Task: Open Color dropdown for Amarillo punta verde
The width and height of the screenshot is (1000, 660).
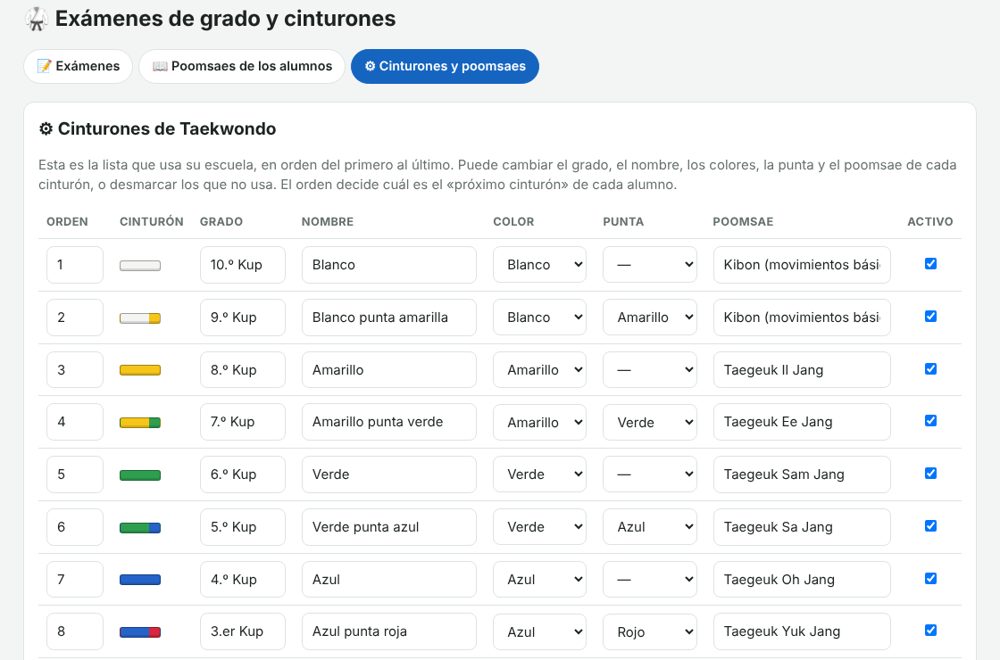Action: point(540,422)
